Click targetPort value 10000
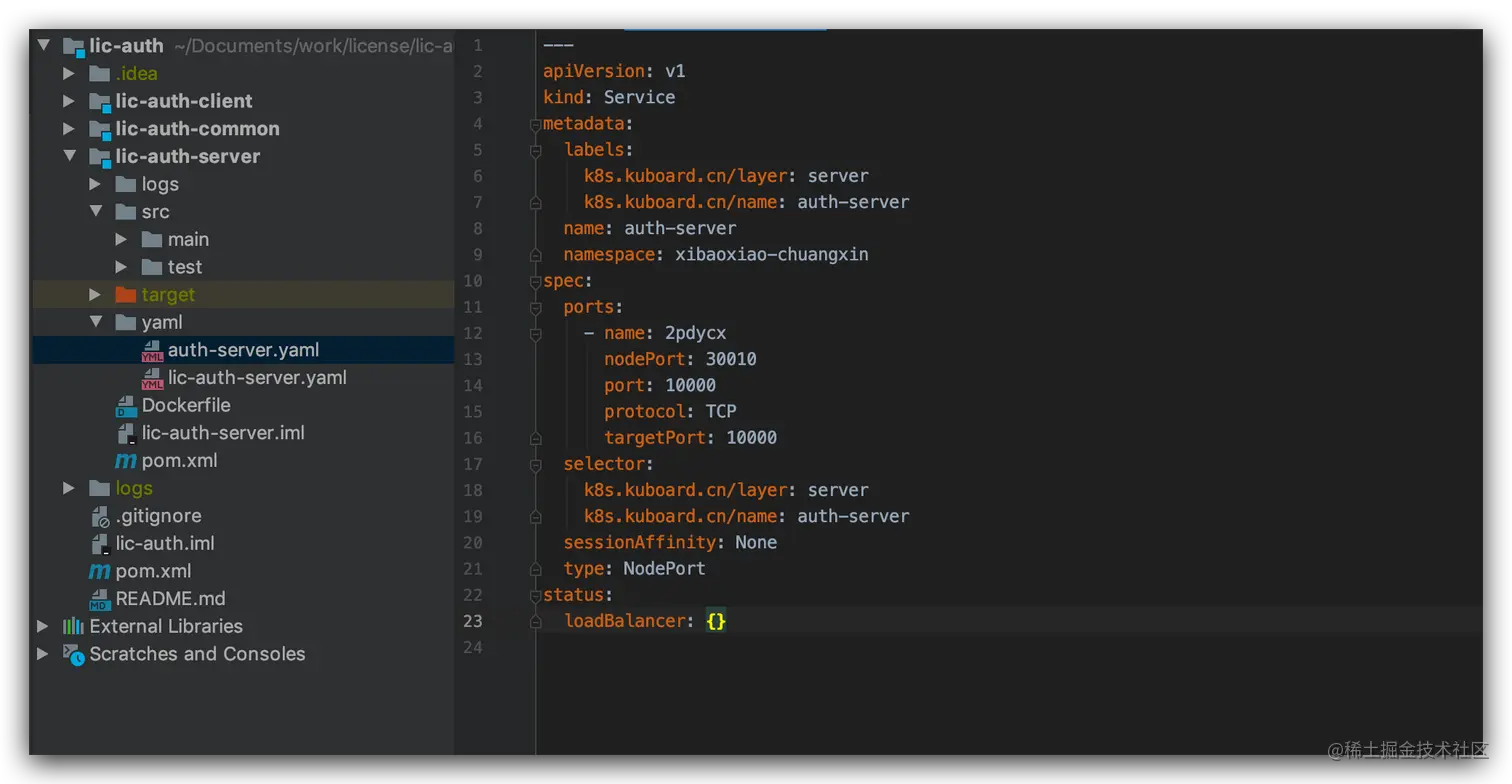The image size is (1512, 784). click(751, 437)
